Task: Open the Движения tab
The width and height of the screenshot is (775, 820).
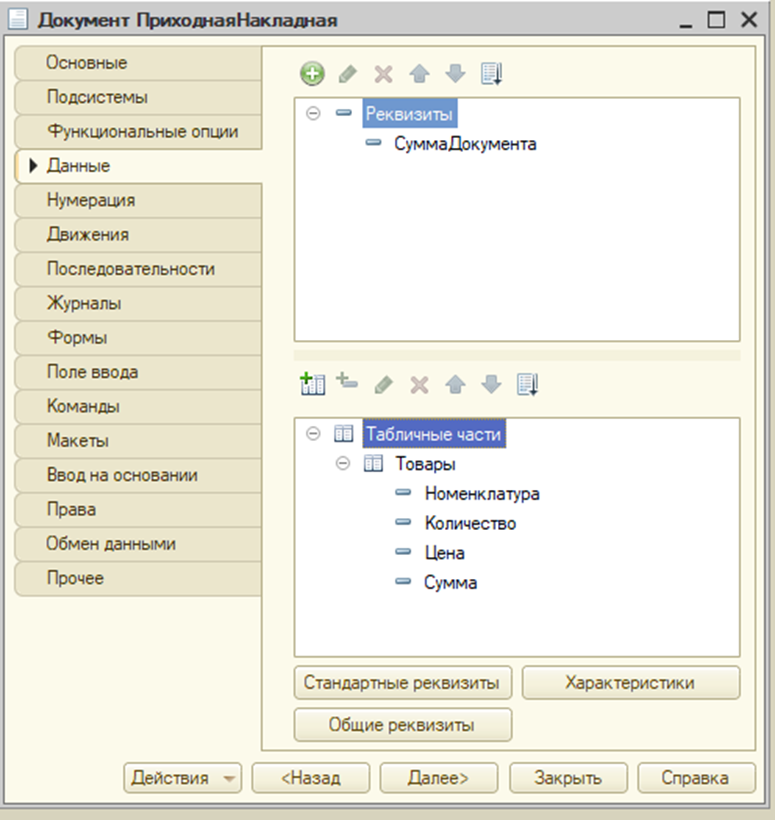Action: click(x=139, y=235)
